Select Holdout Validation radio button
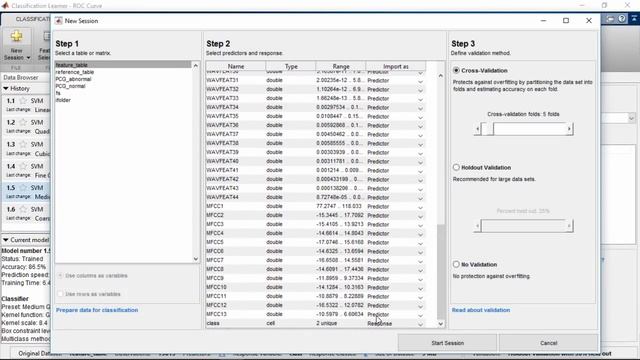 [x=456, y=167]
